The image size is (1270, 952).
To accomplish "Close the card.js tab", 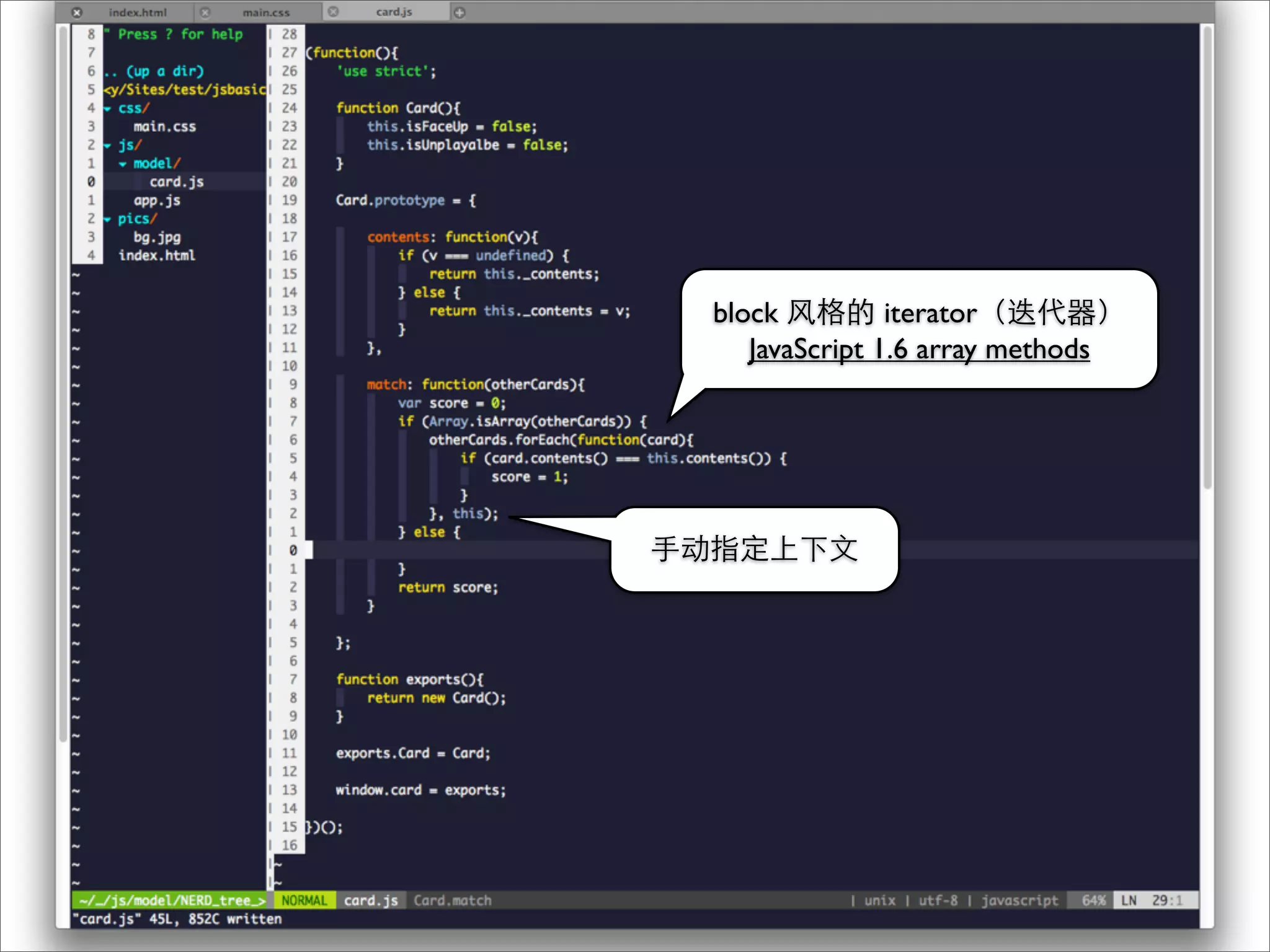I will click(x=334, y=12).
